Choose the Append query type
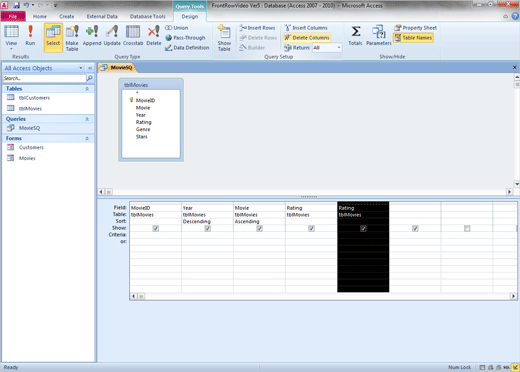This screenshot has width=520, height=372. pyautogui.click(x=92, y=35)
